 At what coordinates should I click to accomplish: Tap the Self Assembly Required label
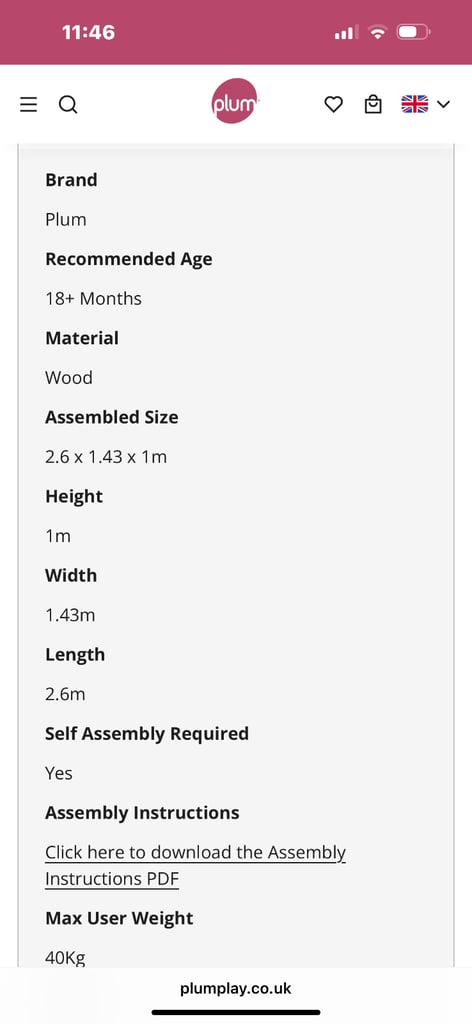[147, 734]
